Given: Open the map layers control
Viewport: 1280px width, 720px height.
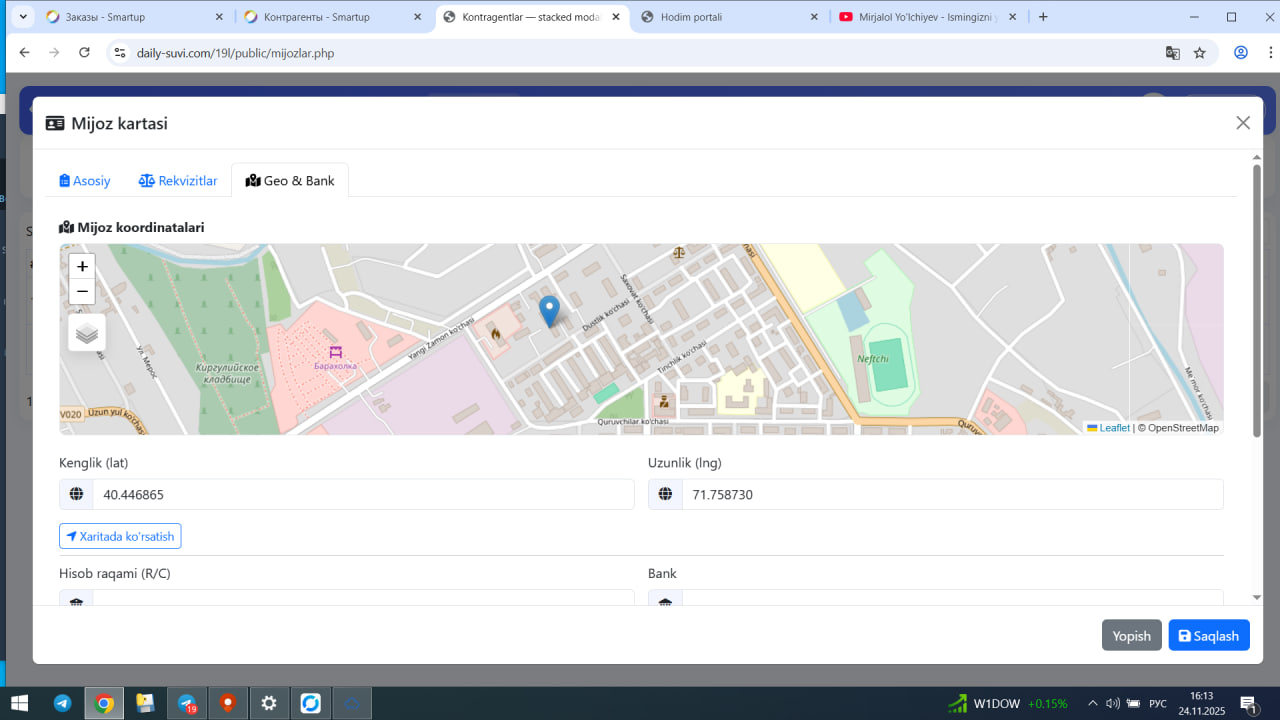Looking at the screenshot, I should 87,333.
